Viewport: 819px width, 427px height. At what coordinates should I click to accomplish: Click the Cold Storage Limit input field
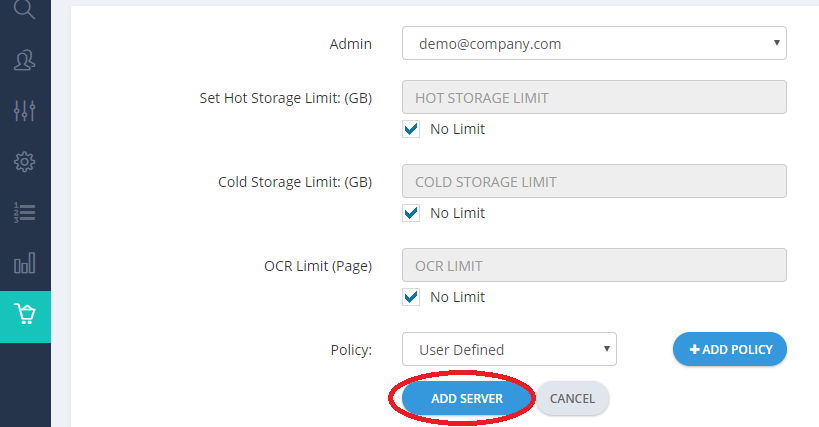pyautogui.click(x=594, y=181)
